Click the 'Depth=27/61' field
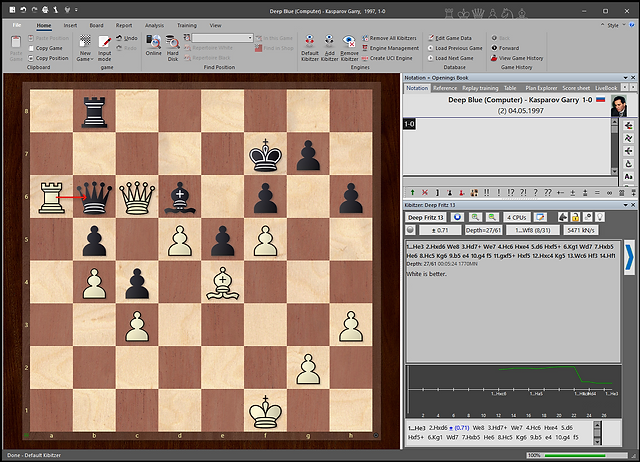 483,230
